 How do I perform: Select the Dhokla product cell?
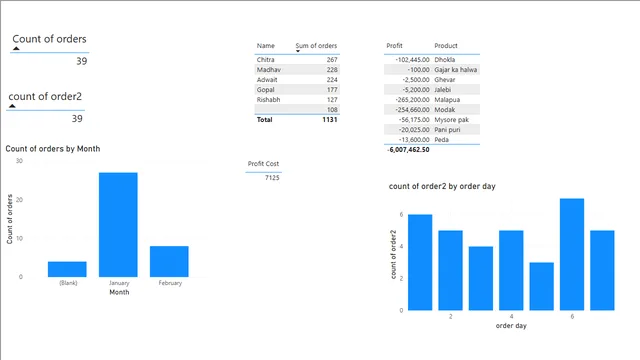pos(444,60)
